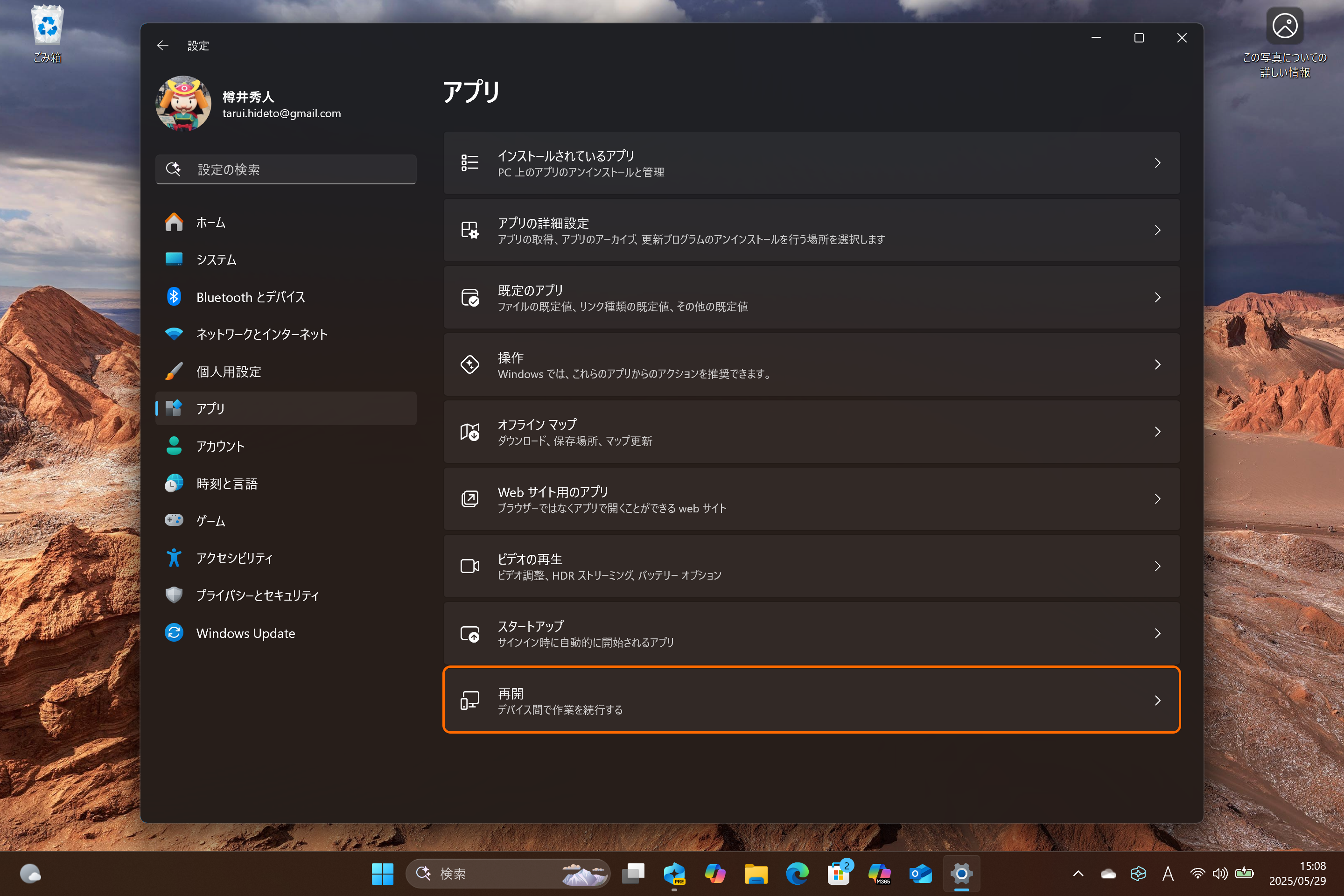This screenshot has height=896, width=1344.
Task: Open Copilot from the taskbar
Action: (715, 873)
